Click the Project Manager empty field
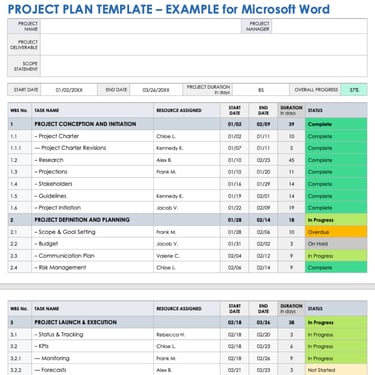 pyautogui.click(x=319, y=26)
